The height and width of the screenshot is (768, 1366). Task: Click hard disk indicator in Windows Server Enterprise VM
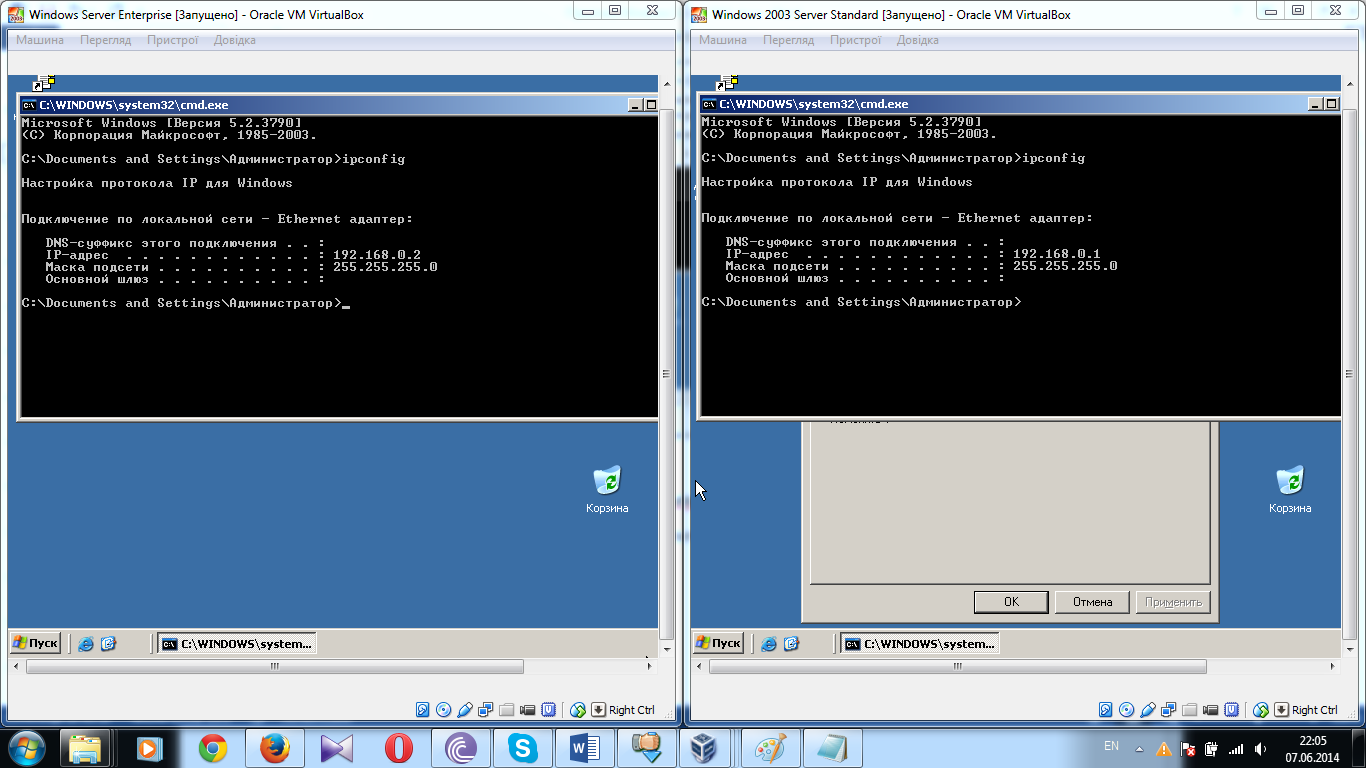click(423, 709)
